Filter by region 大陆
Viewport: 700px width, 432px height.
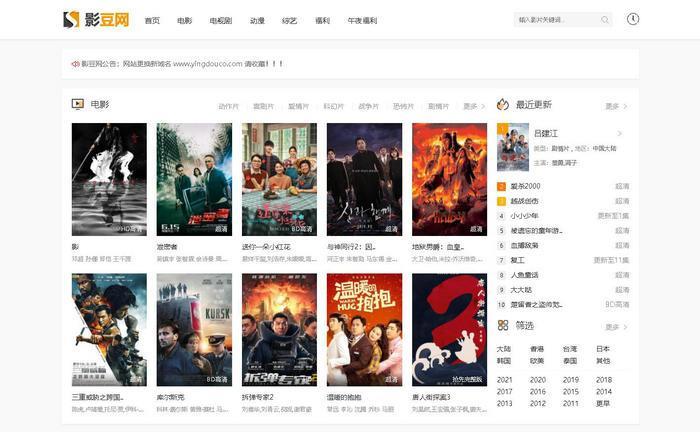click(x=504, y=349)
